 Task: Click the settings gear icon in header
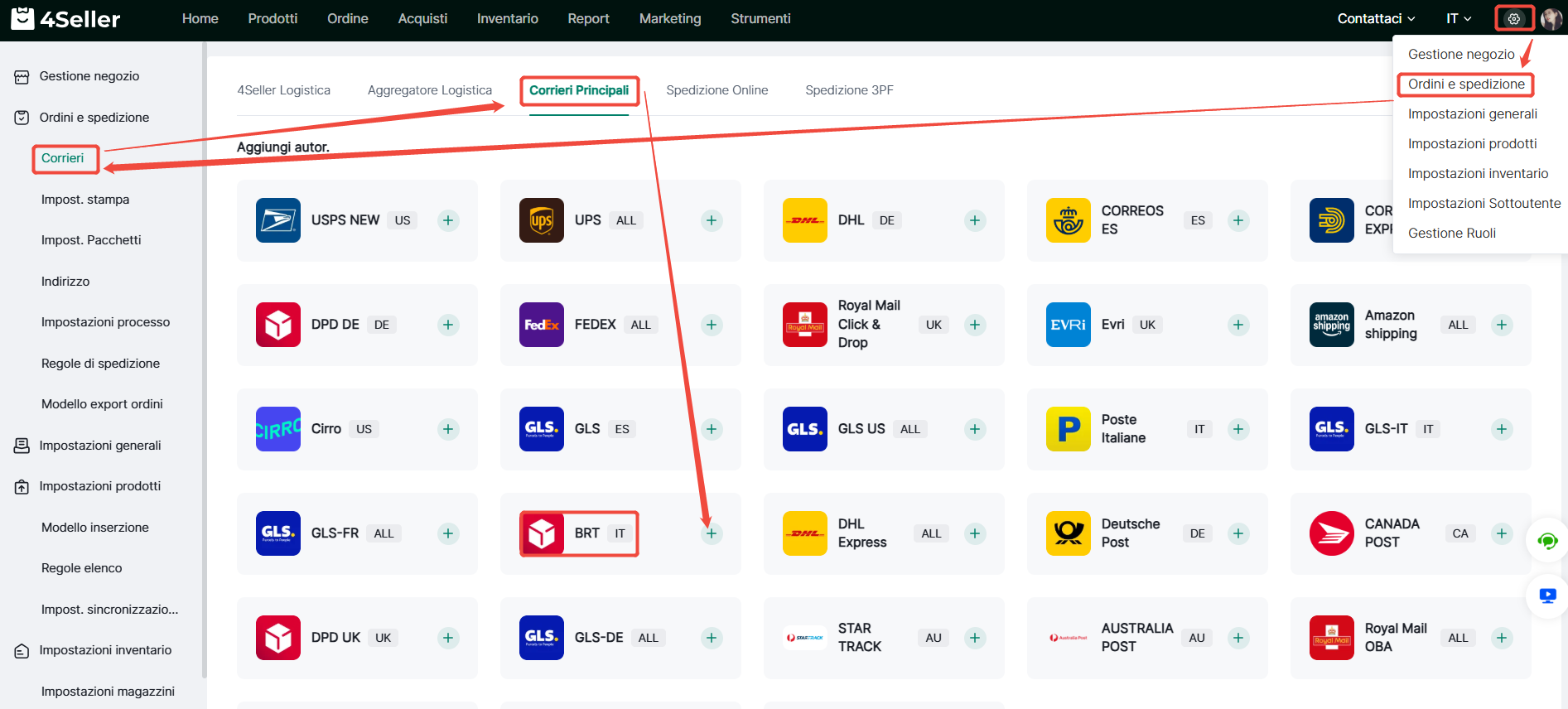[1513, 18]
